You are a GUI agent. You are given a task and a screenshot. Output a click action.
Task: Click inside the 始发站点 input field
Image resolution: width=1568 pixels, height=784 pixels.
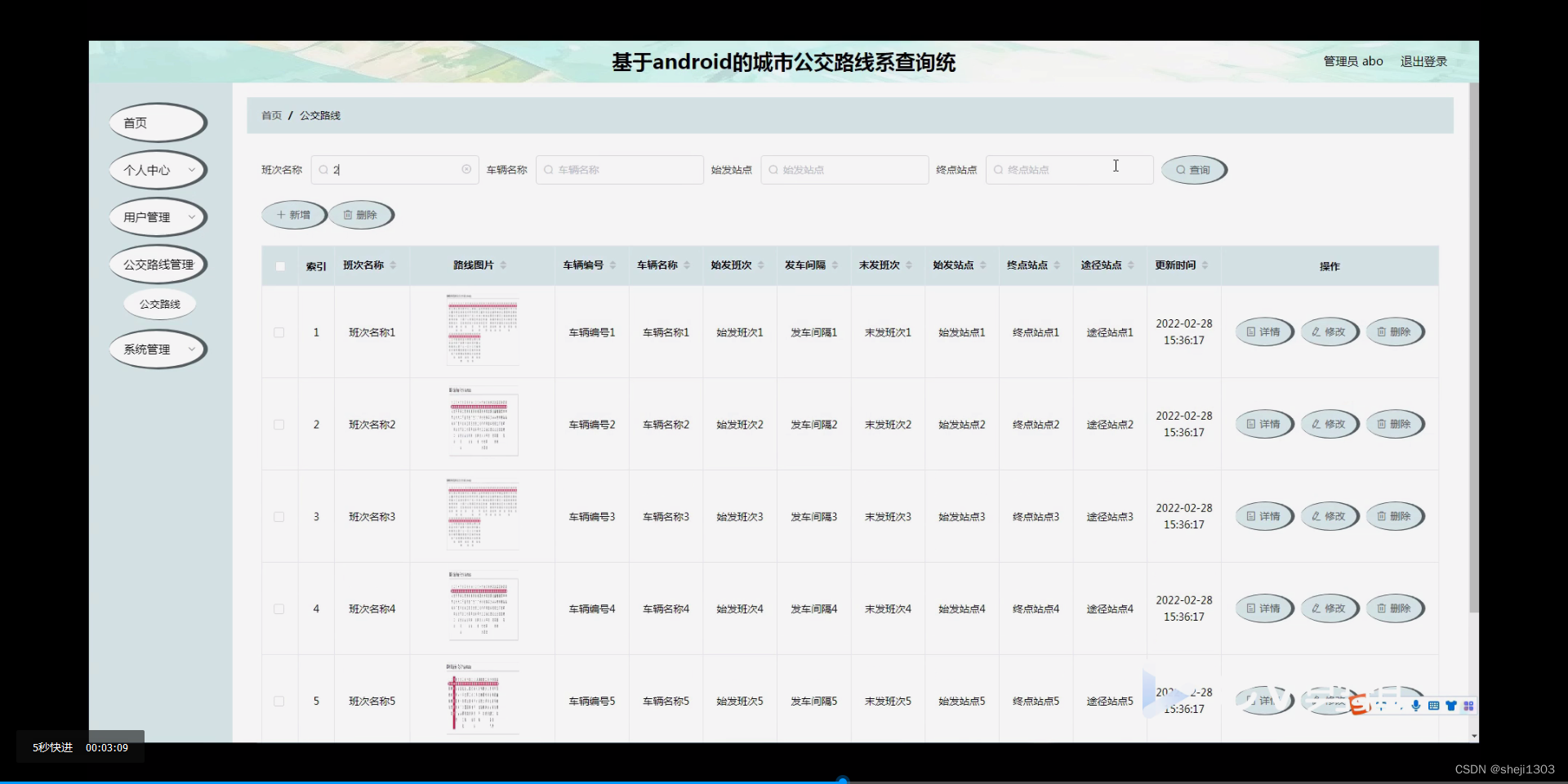(x=844, y=169)
